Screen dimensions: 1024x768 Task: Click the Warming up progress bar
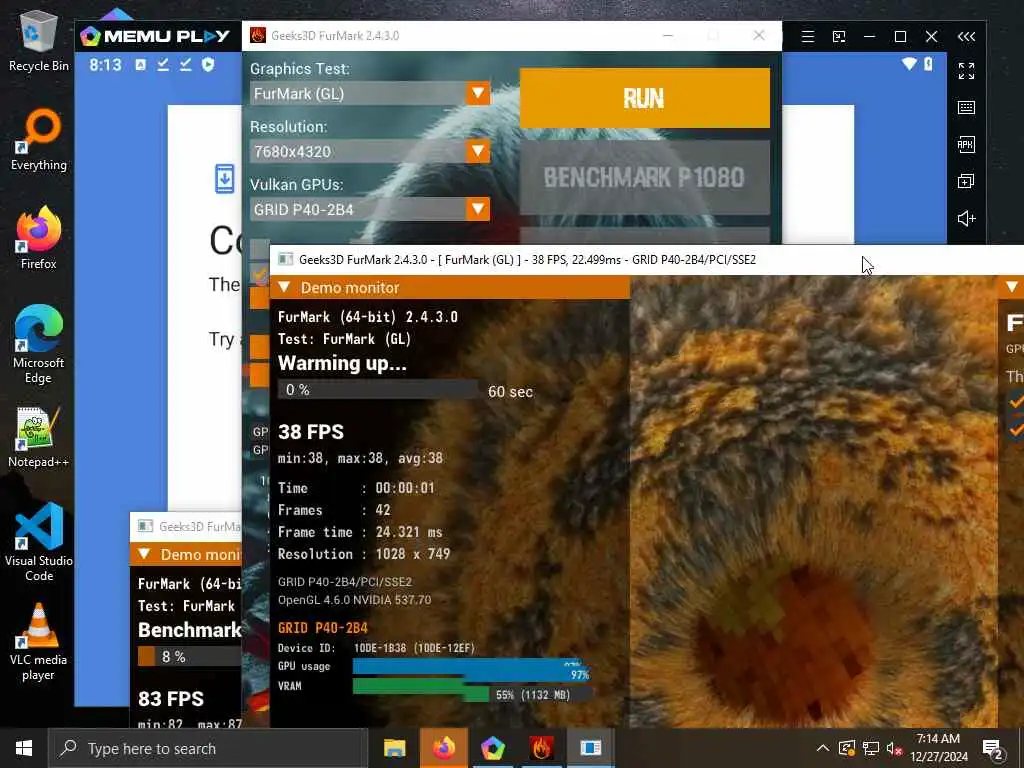378,390
